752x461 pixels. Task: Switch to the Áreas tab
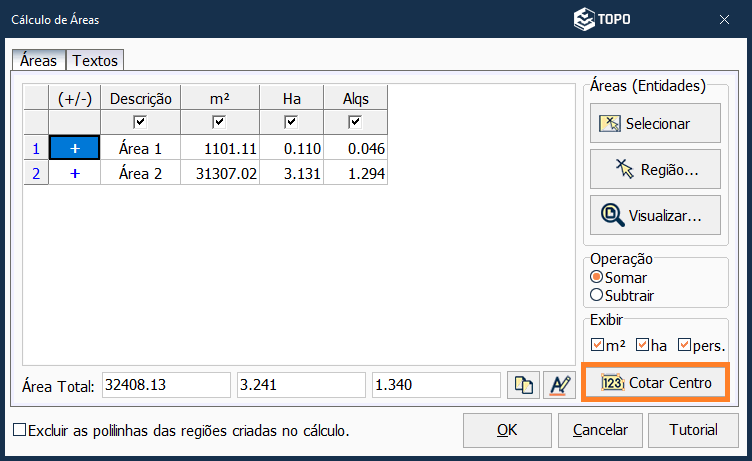coord(38,61)
